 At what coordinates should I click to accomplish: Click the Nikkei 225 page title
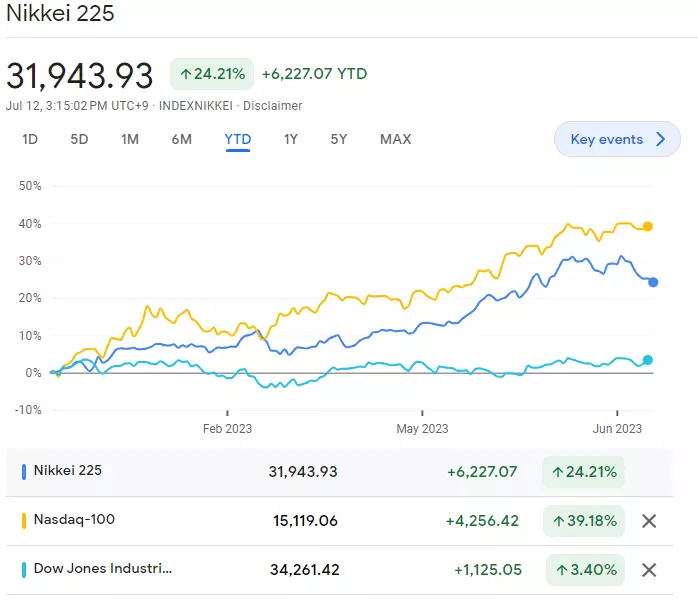pyautogui.click(x=60, y=13)
